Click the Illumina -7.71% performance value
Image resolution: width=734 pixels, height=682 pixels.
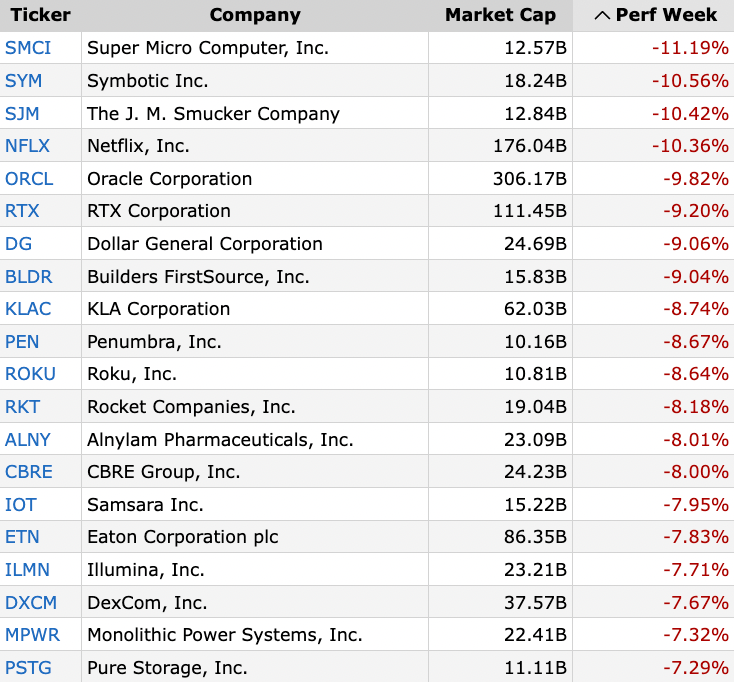click(x=690, y=570)
